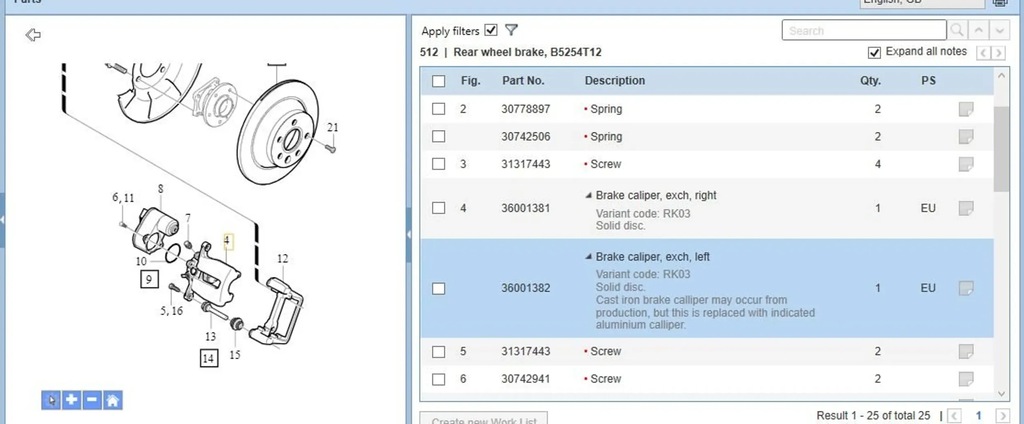Click the middle panel splitter handle
Viewport: 1024px width, 424px height.
[409, 235]
